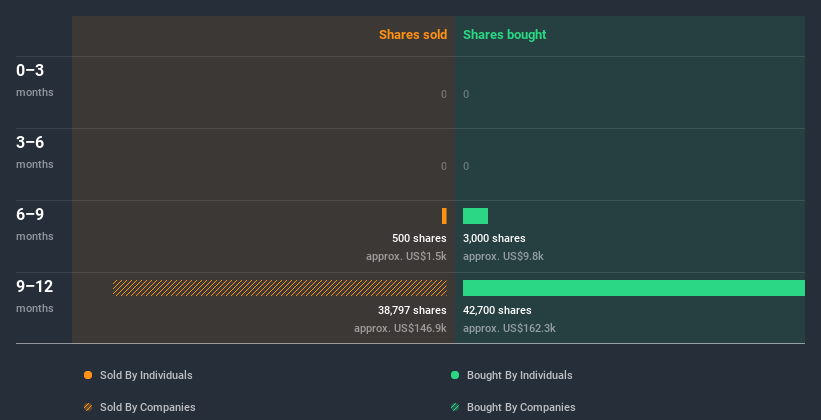The height and width of the screenshot is (420, 821).
Task: Toggle the Bought By Companies legend label
Action: [x=521, y=407]
